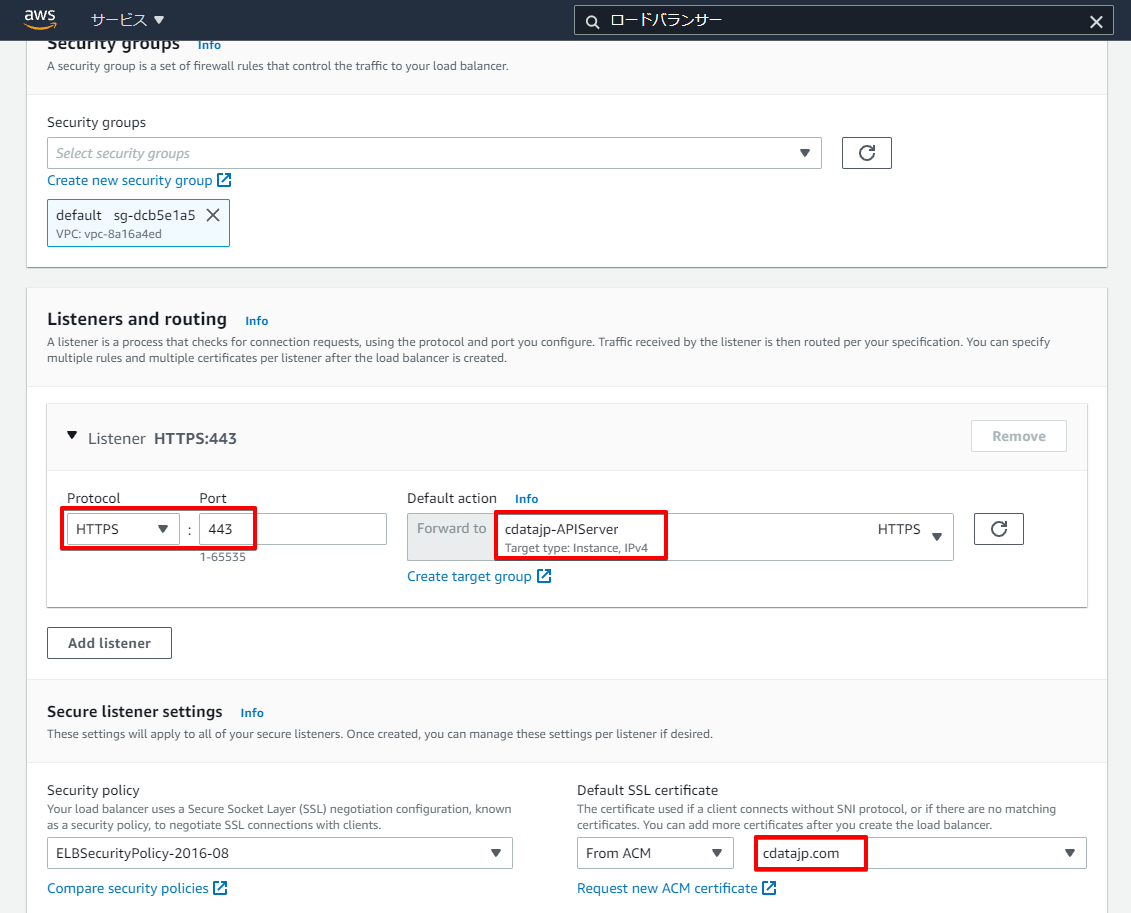Click the AWS logo icon
Screen dimensions: 1131x913
click(x=40, y=19)
